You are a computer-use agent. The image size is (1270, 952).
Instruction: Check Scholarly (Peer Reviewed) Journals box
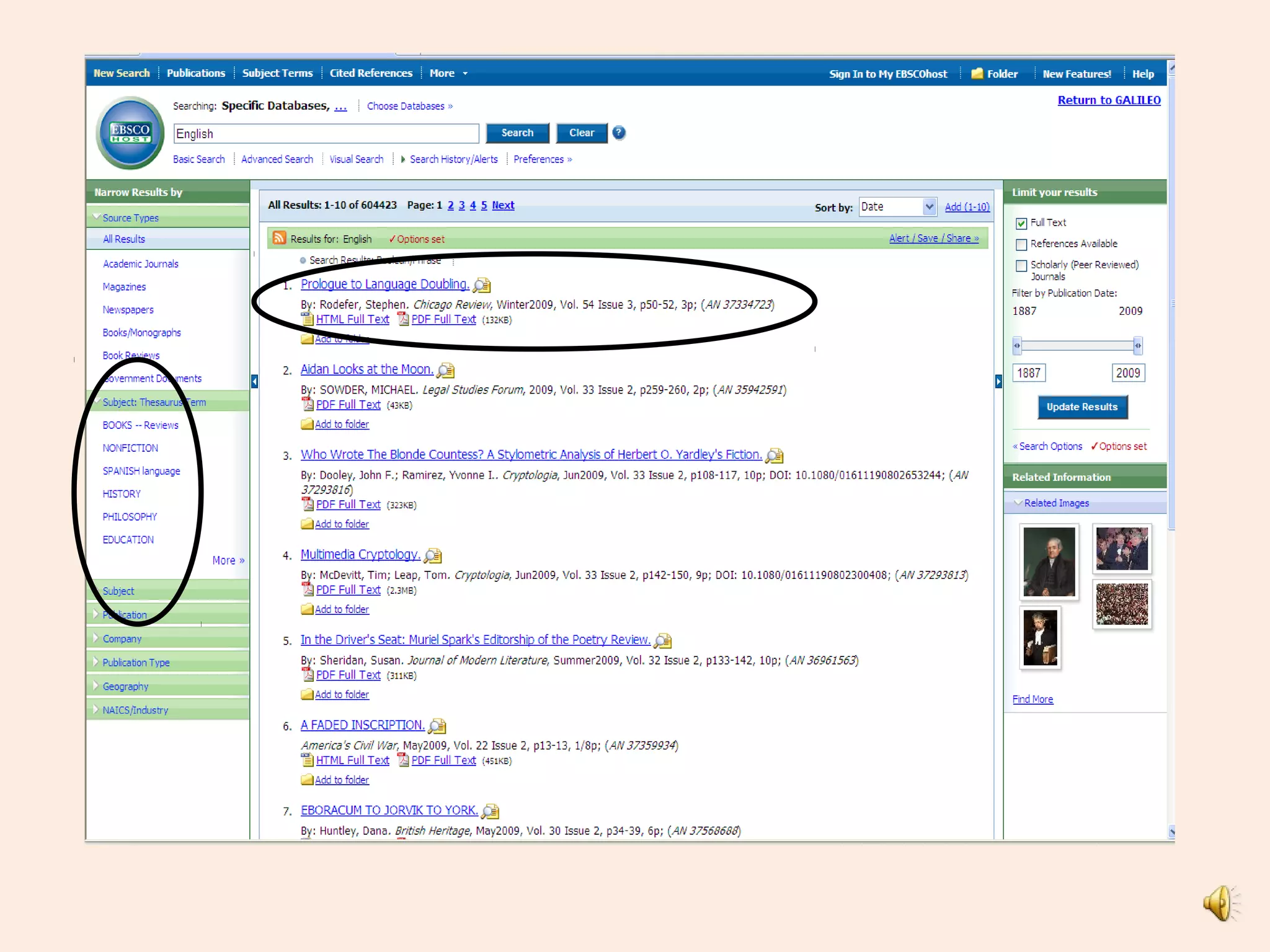1021,266
